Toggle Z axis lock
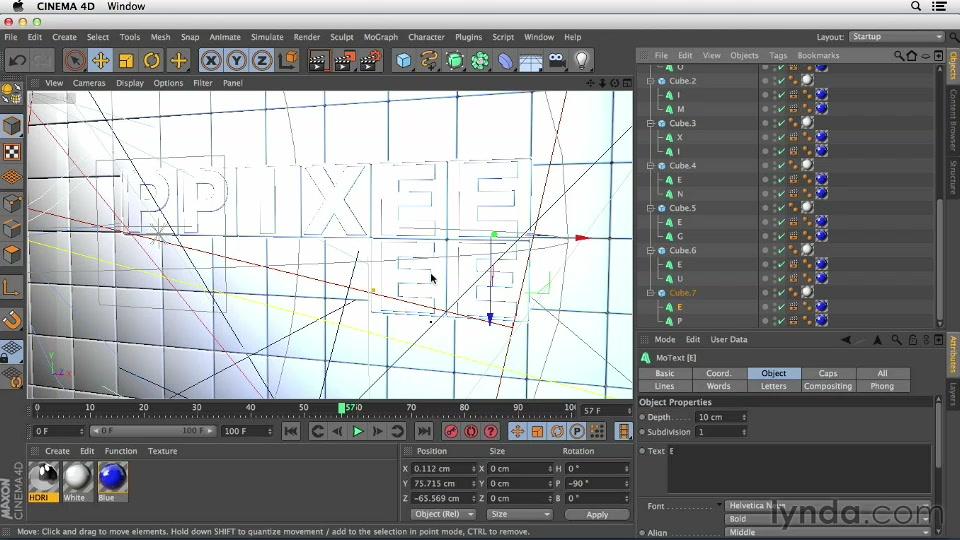The height and width of the screenshot is (540, 960). (262, 61)
